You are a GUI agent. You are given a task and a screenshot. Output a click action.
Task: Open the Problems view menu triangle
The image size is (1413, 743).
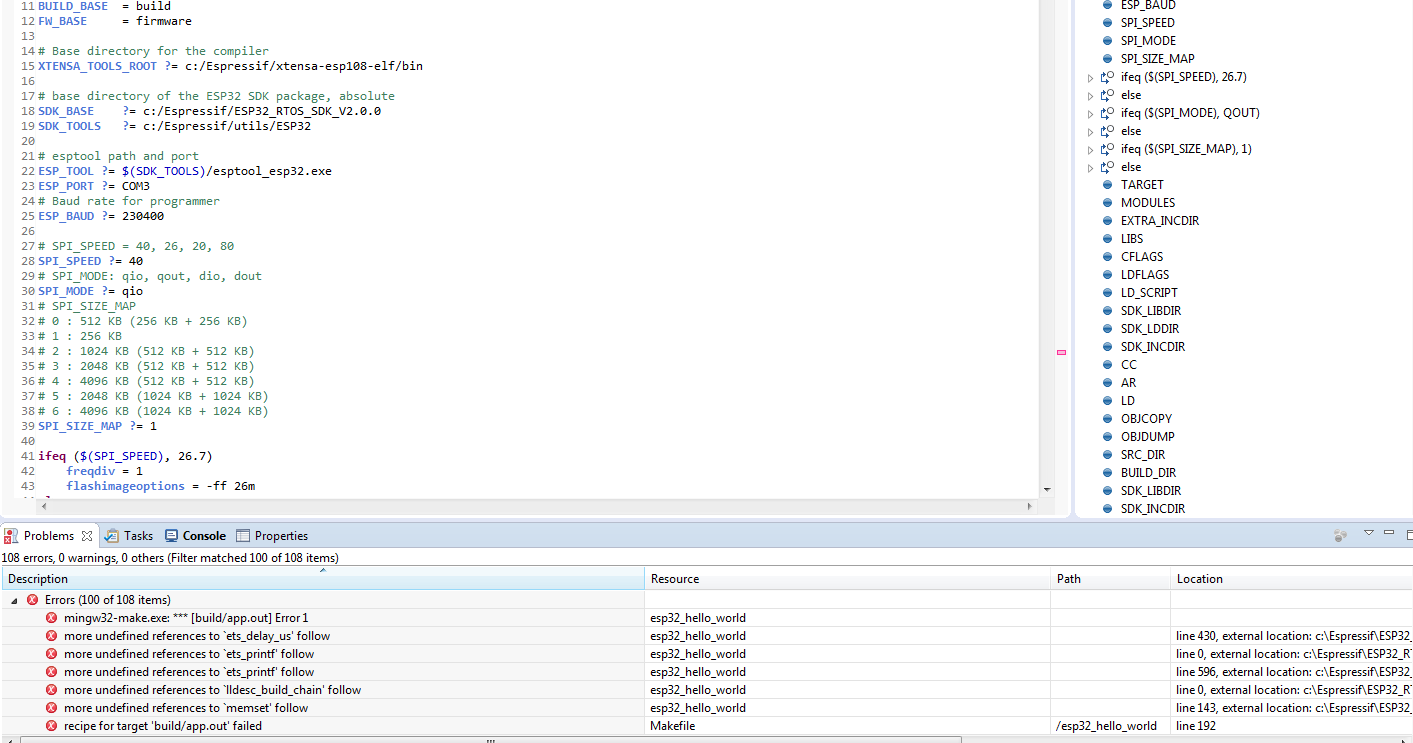pyautogui.click(x=1369, y=533)
